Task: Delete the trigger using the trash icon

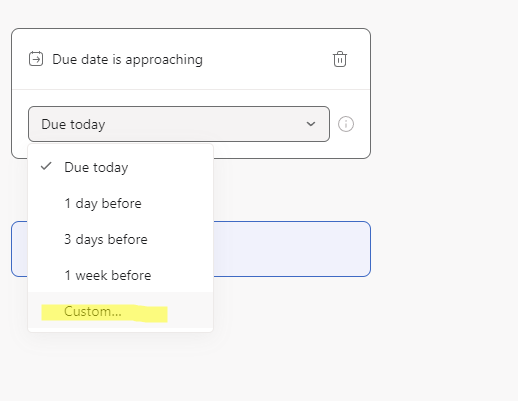Action: (340, 59)
